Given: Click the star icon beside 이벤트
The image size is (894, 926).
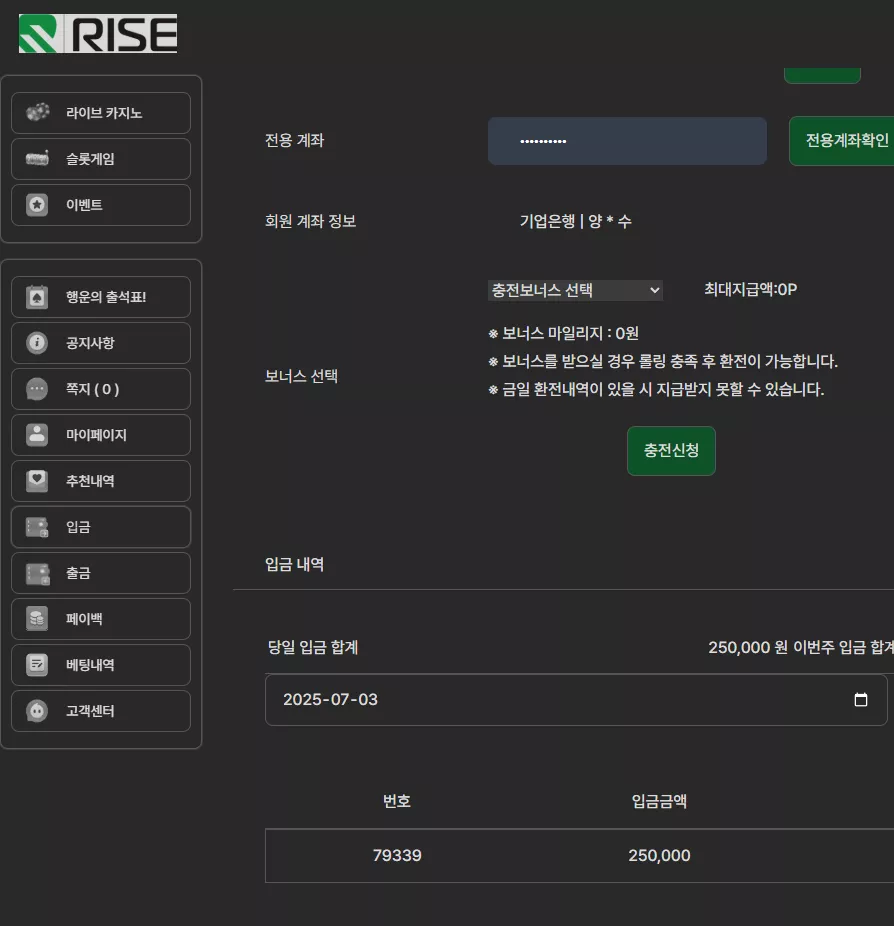Looking at the screenshot, I should coord(37,205).
